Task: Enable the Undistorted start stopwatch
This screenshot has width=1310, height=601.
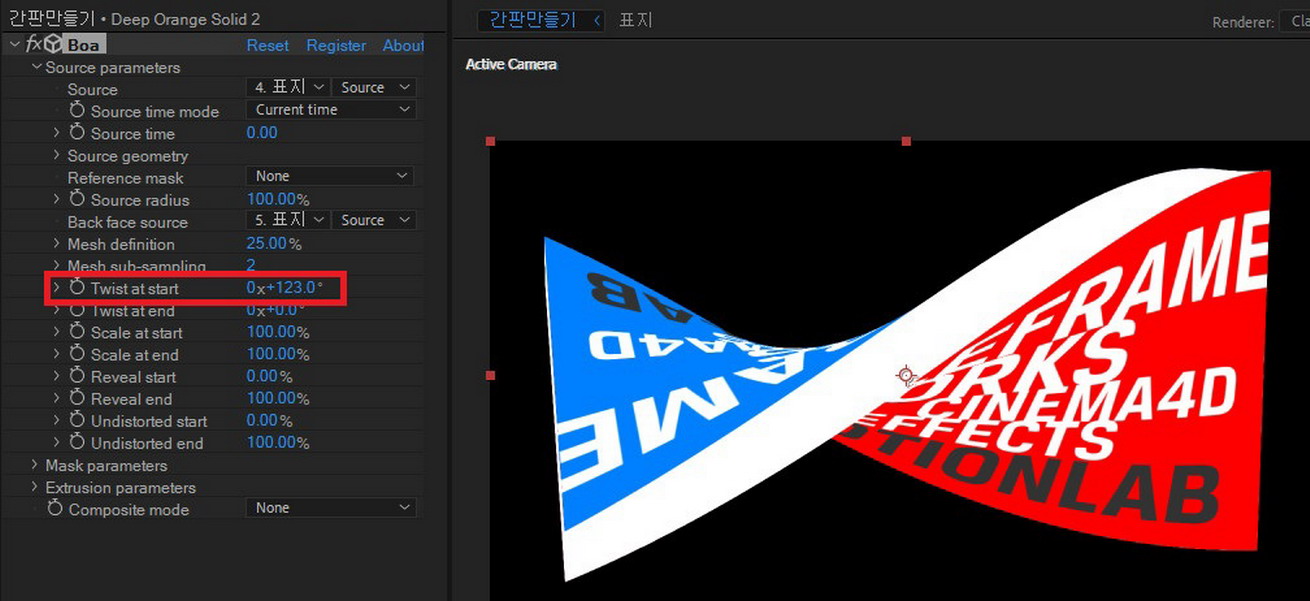Action: pyautogui.click(x=77, y=421)
